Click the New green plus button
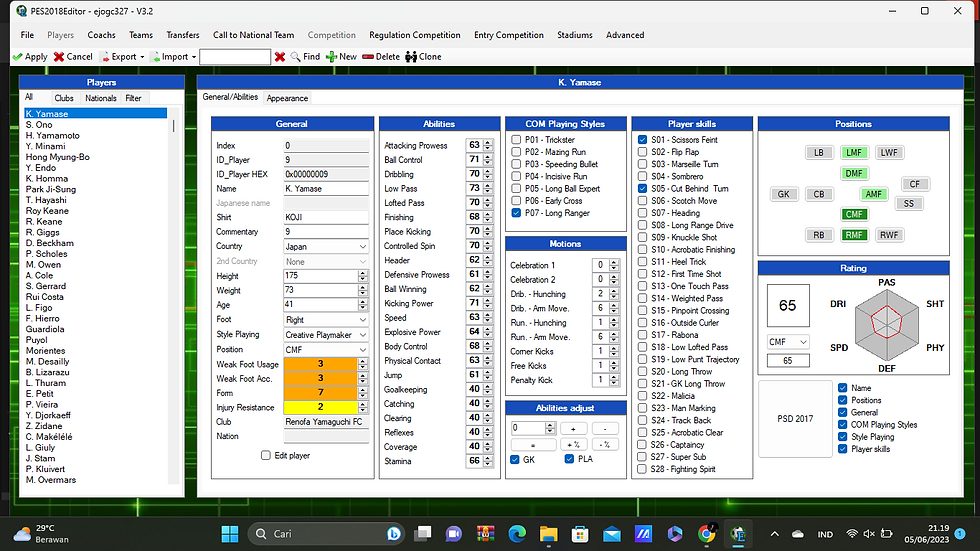 (341, 56)
